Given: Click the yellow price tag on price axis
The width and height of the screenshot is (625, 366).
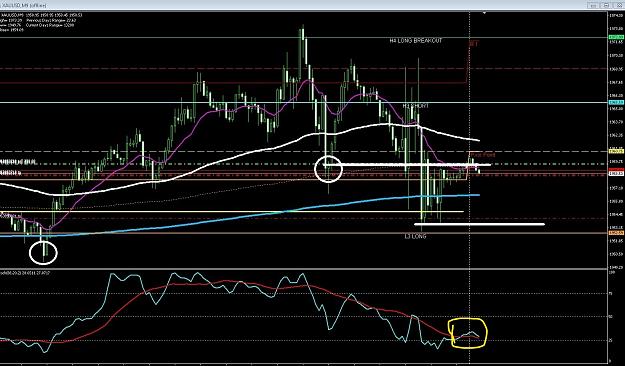Looking at the screenshot, I should [616, 152].
